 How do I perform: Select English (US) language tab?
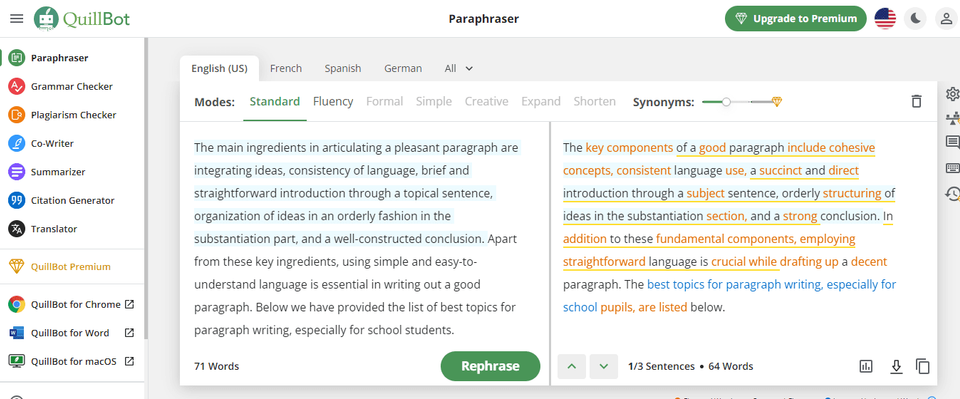(x=219, y=69)
